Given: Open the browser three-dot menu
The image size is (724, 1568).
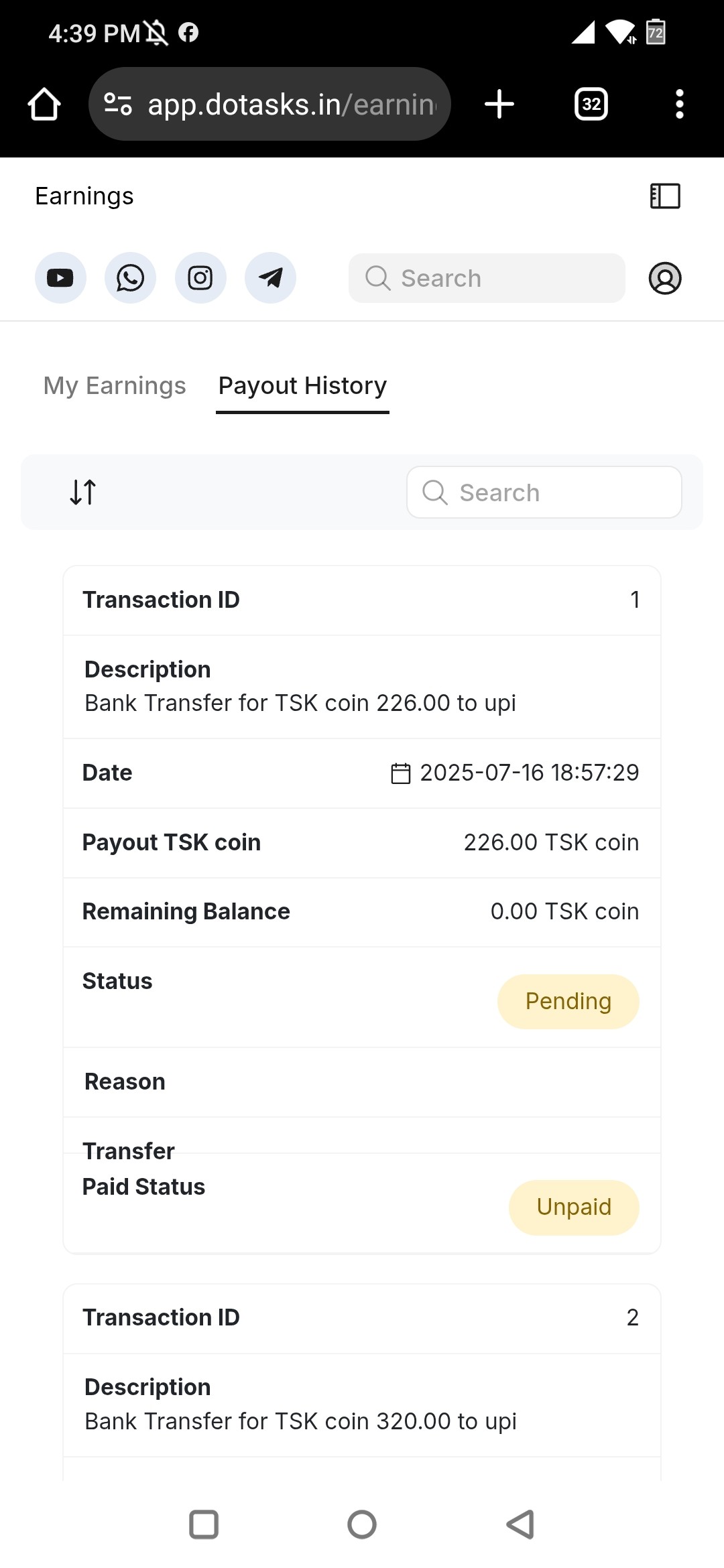Looking at the screenshot, I should point(680,105).
